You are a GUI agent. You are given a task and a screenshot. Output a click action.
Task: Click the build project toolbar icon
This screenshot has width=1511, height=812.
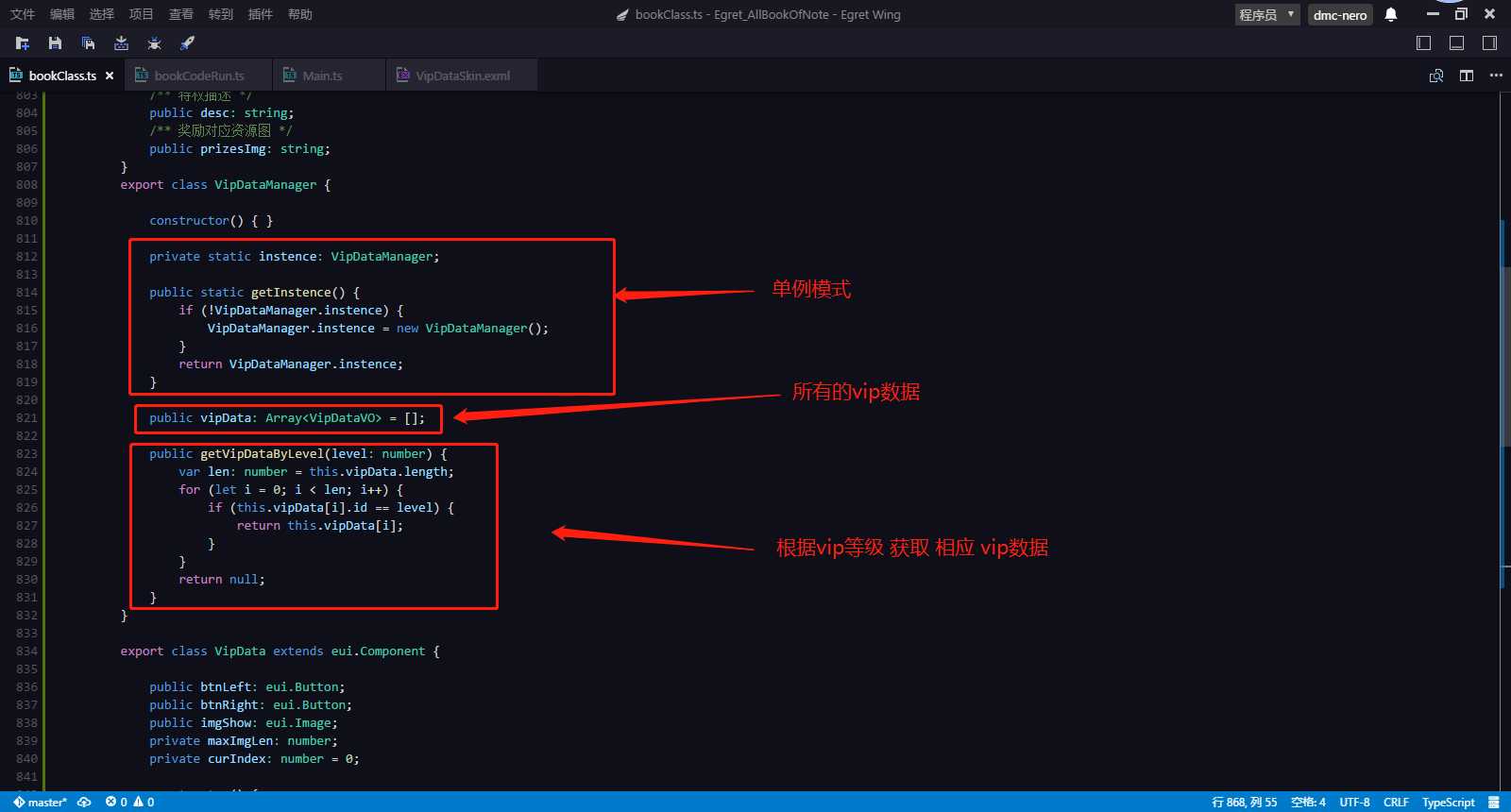click(x=121, y=42)
